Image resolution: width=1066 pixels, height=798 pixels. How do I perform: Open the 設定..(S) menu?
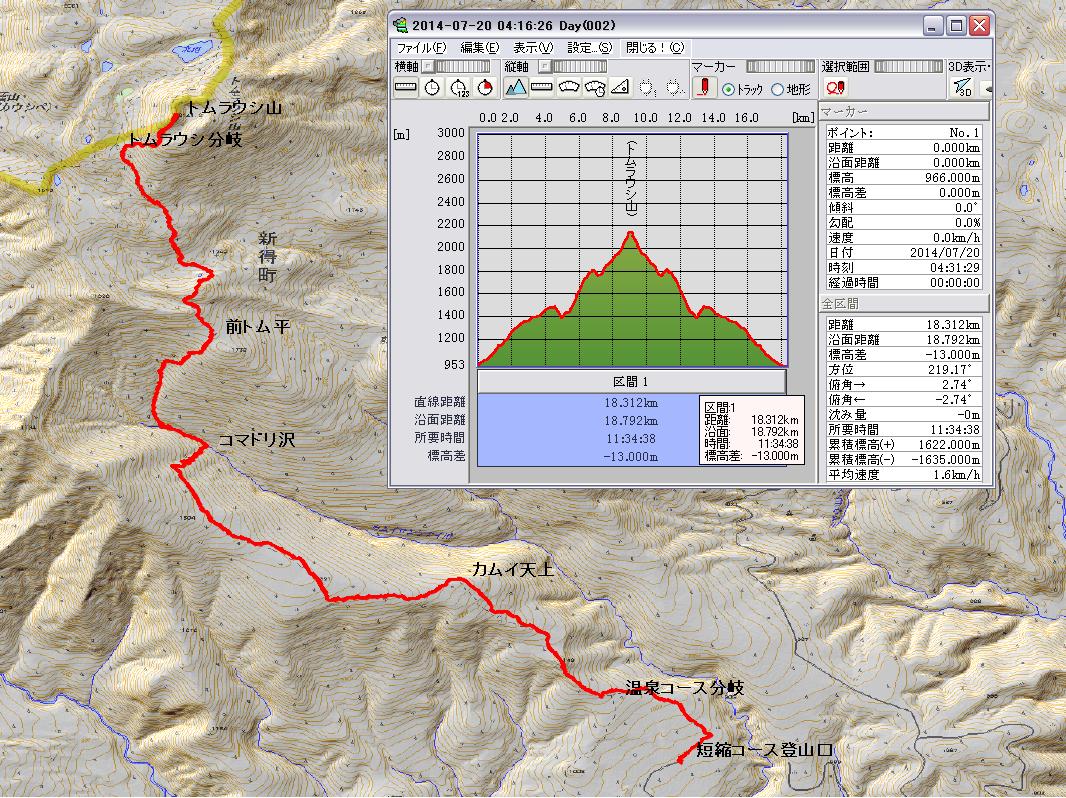(x=589, y=48)
